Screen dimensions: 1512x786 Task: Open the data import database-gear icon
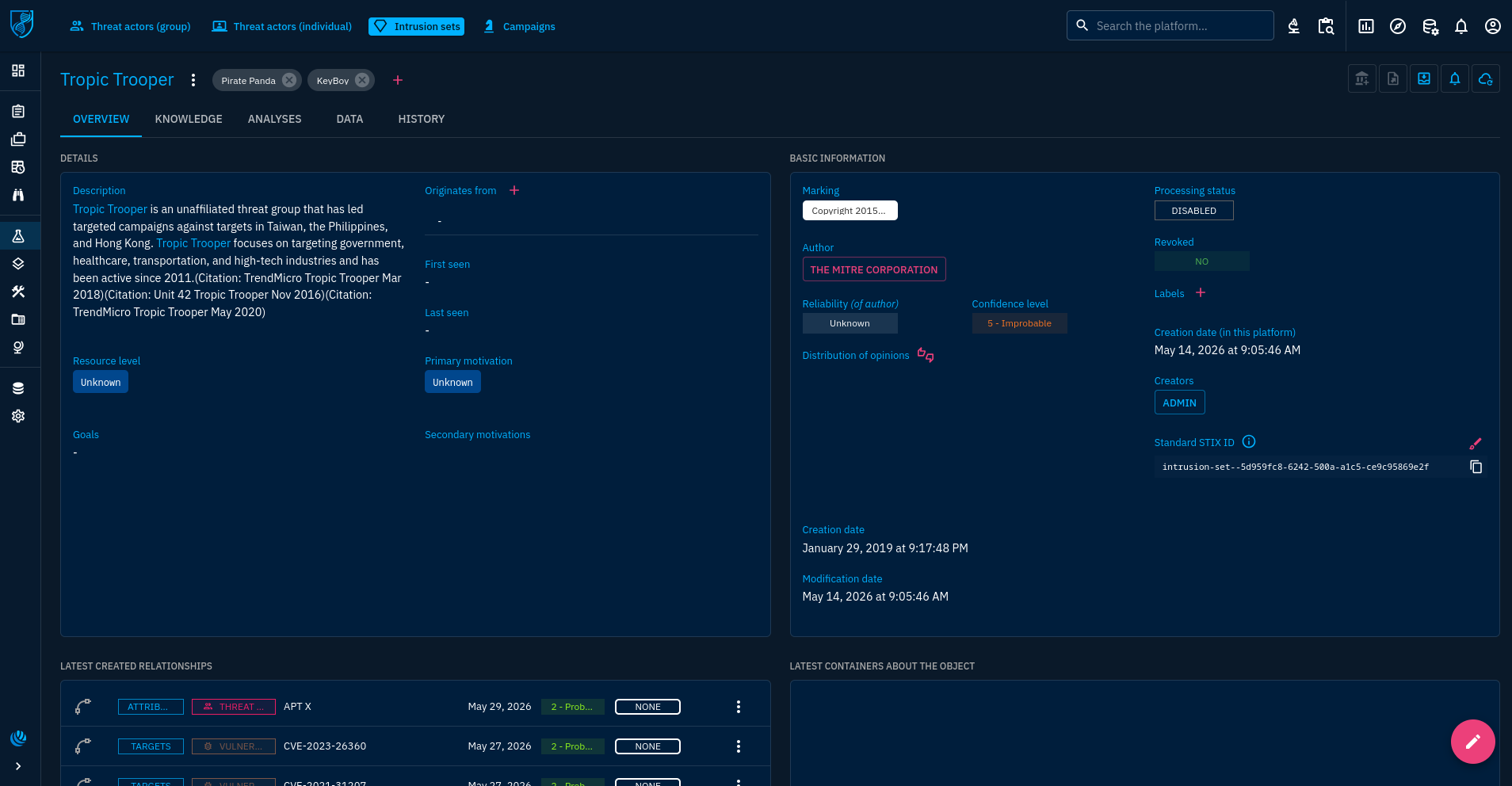[1430, 26]
